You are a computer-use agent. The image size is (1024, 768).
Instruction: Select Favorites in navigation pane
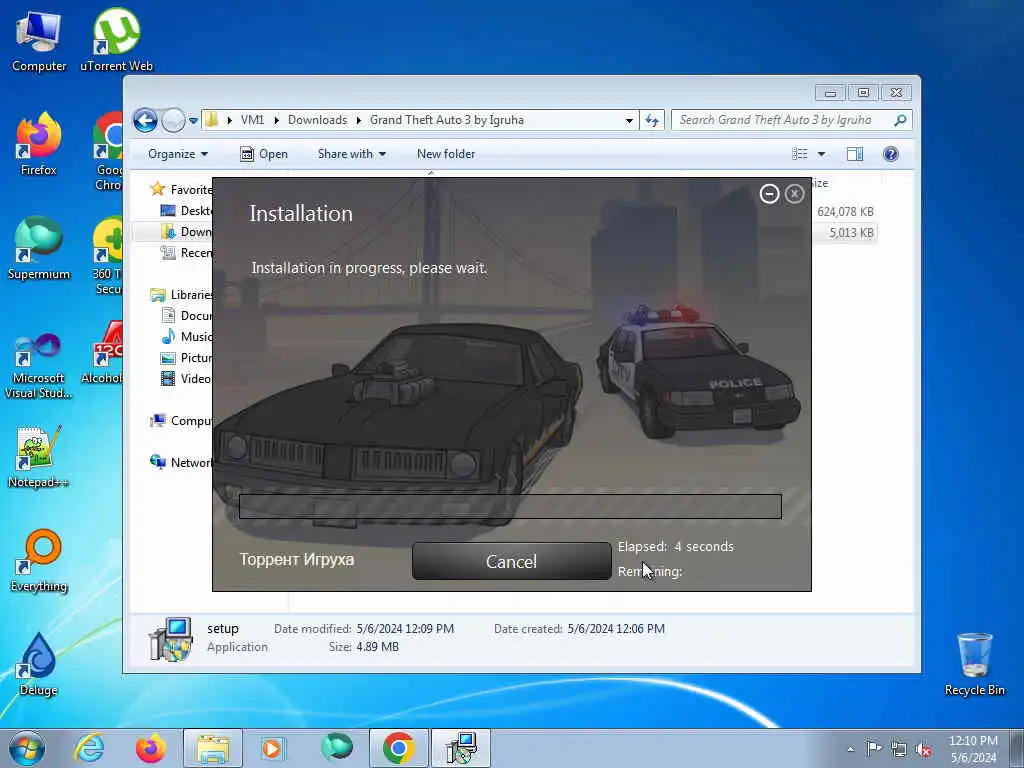coord(181,189)
